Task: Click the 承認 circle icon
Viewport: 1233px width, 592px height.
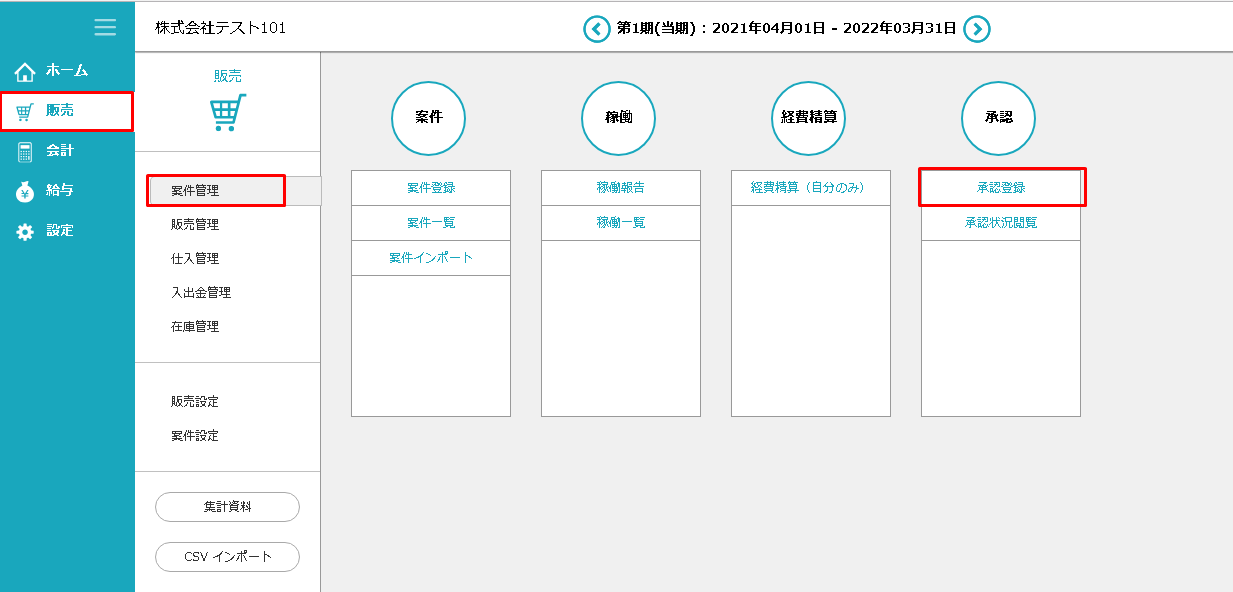Action: [x=998, y=118]
